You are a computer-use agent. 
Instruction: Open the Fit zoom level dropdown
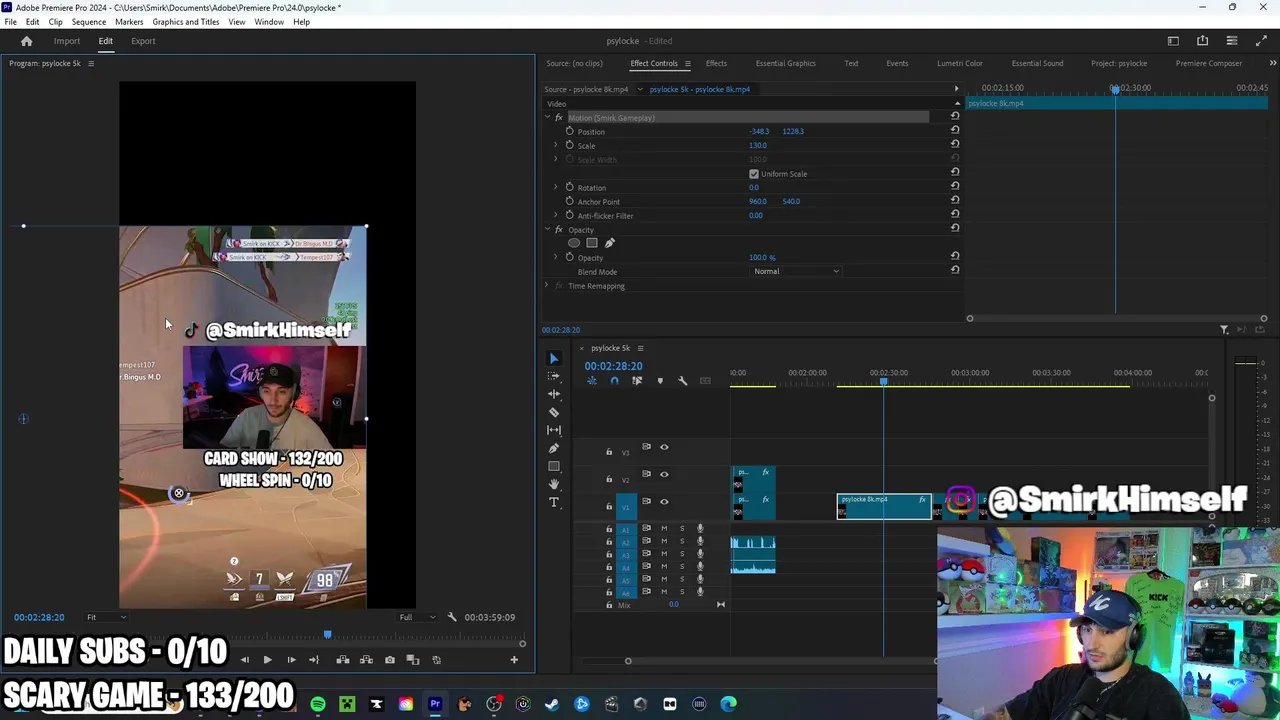click(104, 617)
